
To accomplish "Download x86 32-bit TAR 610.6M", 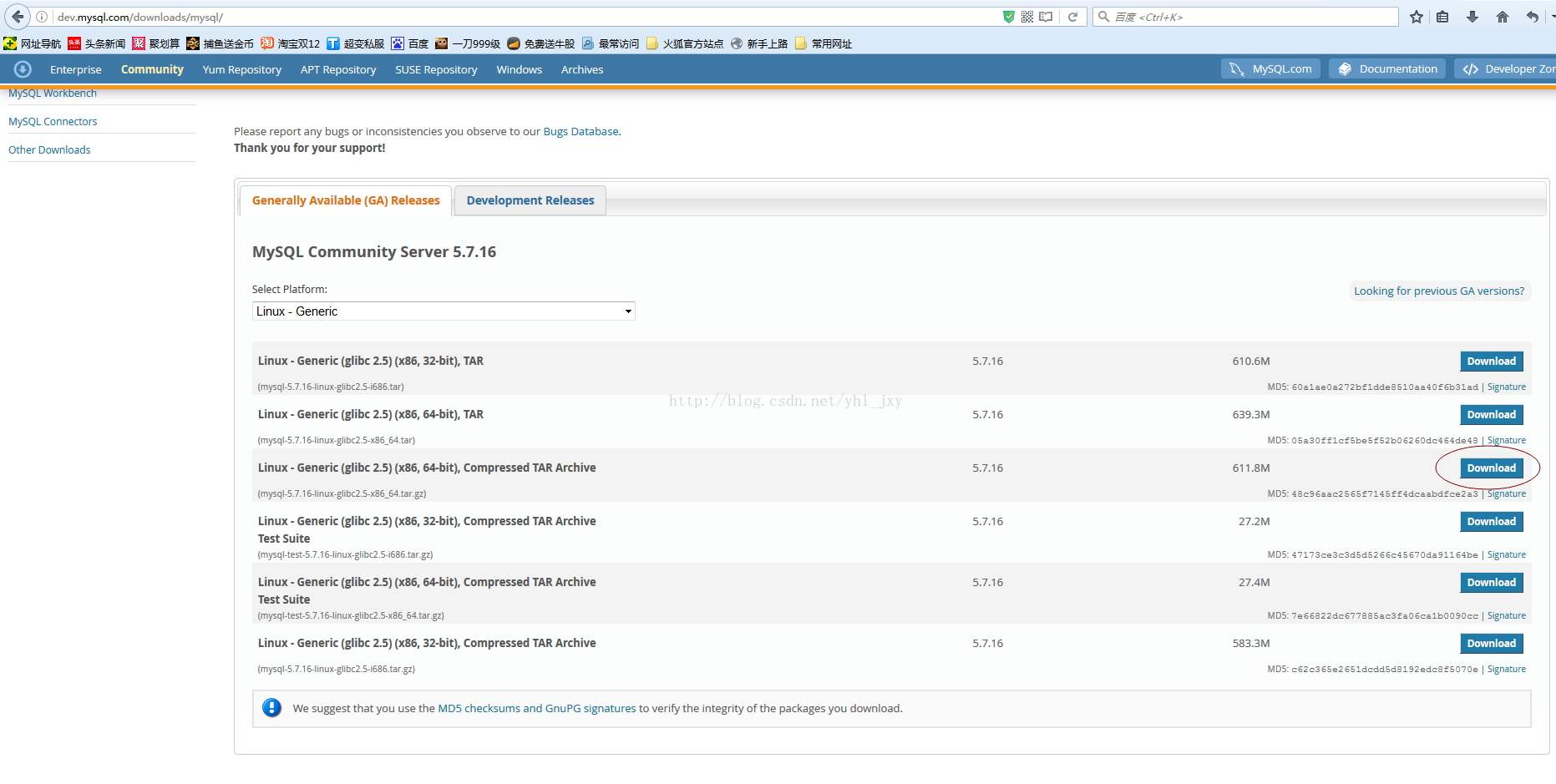I will point(1492,362).
